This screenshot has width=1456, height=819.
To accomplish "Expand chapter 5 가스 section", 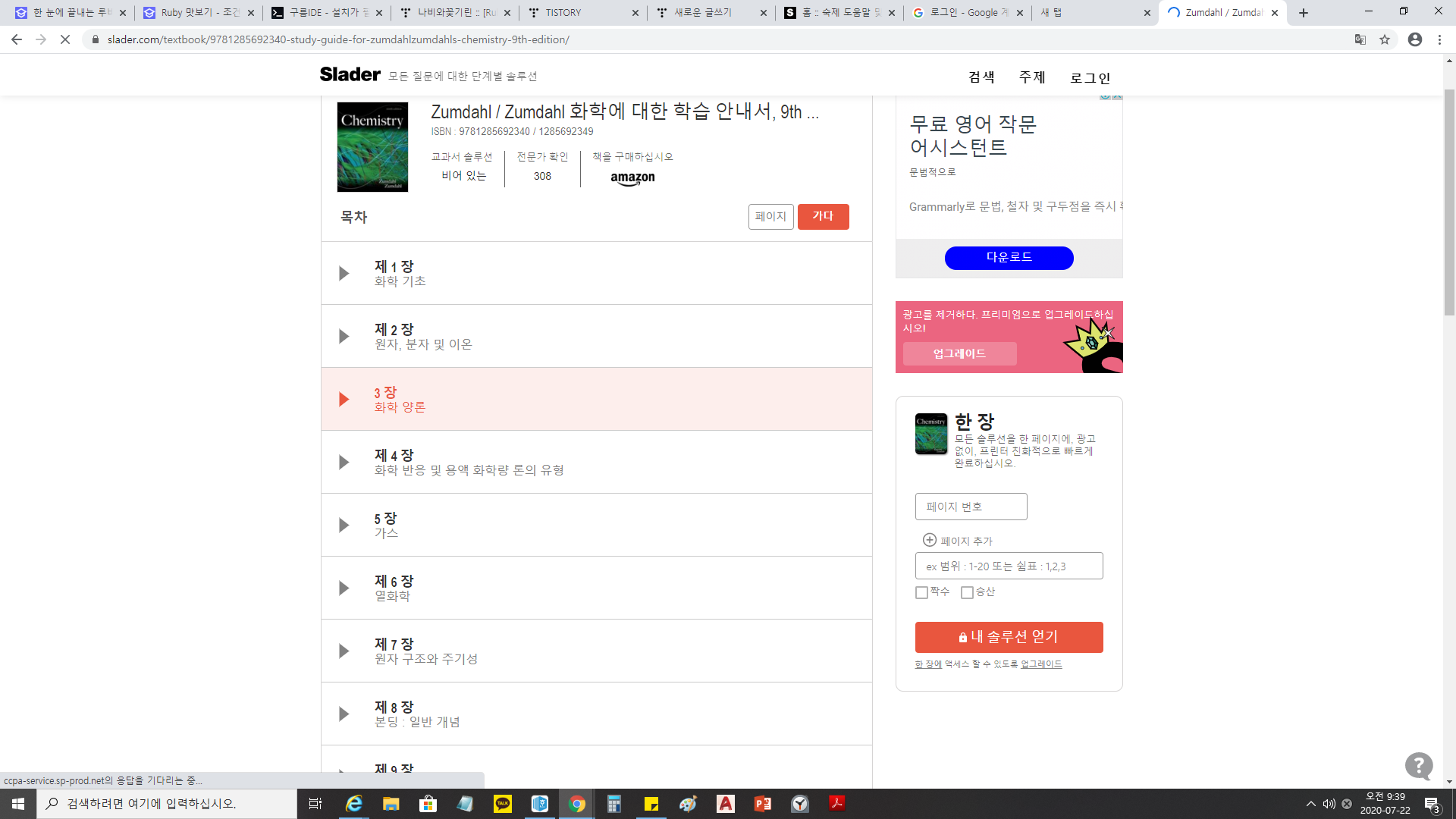I will point(344,525).
